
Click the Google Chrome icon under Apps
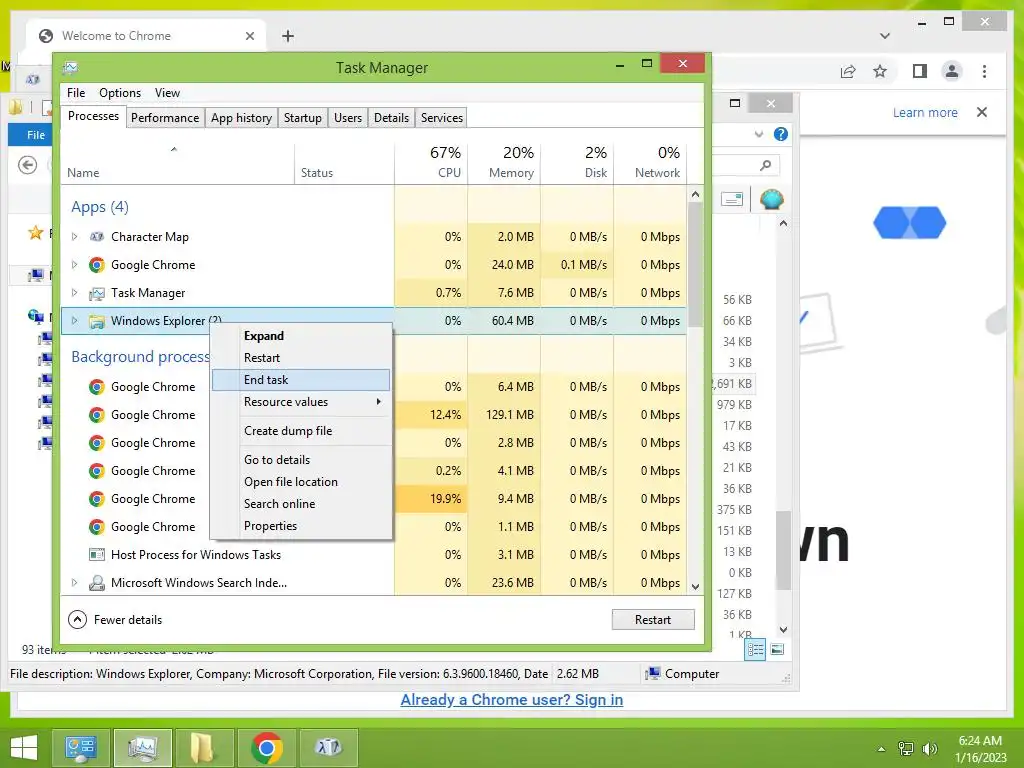pyautogui.click(x=97, y=264)
